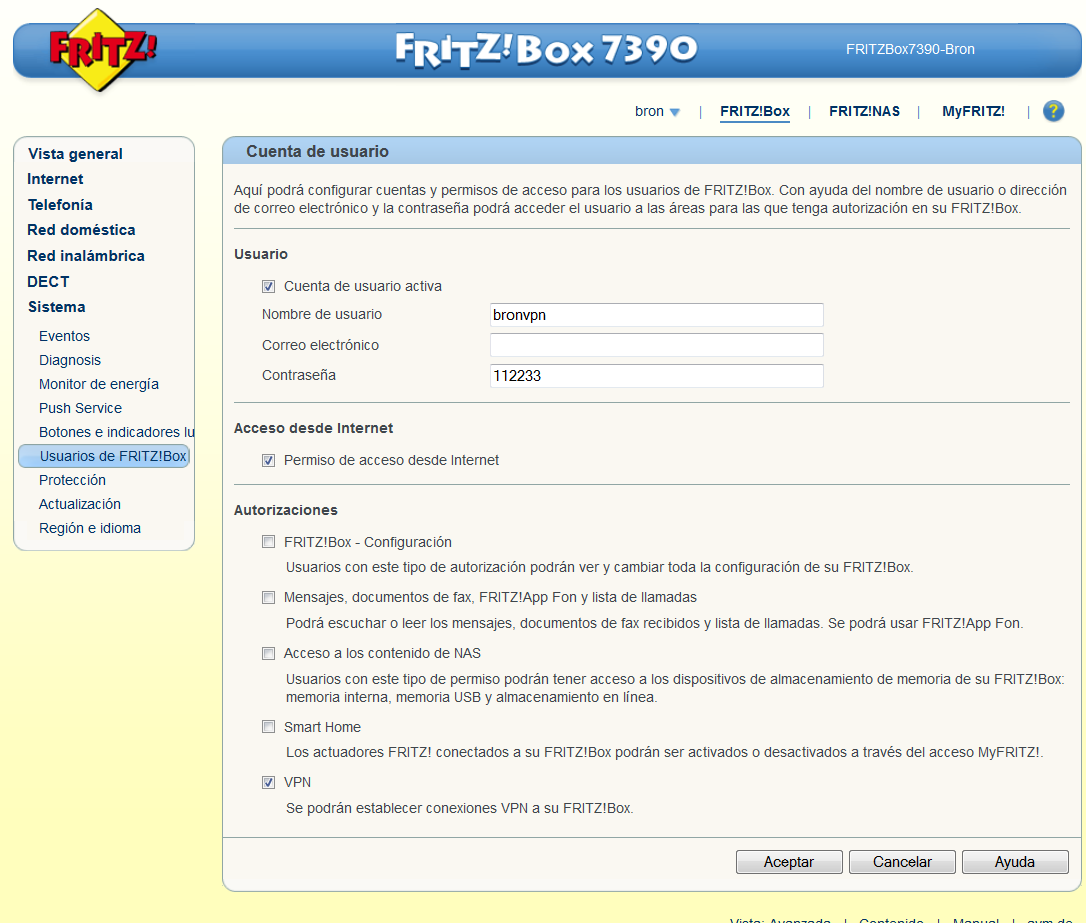Toggle Cuenta de usuario activa checkbox
This screenshot has height=923, width=1086.
pos(269,287)
